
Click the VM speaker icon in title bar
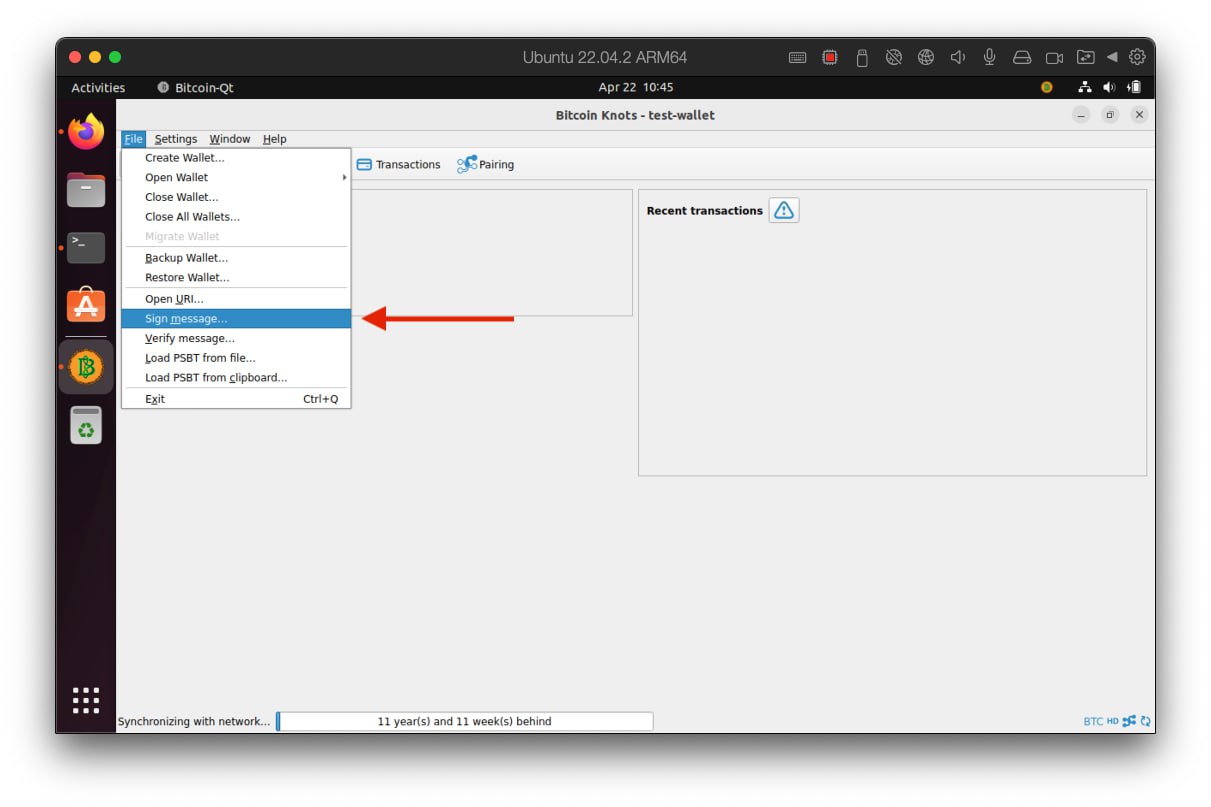pos(957,57)
